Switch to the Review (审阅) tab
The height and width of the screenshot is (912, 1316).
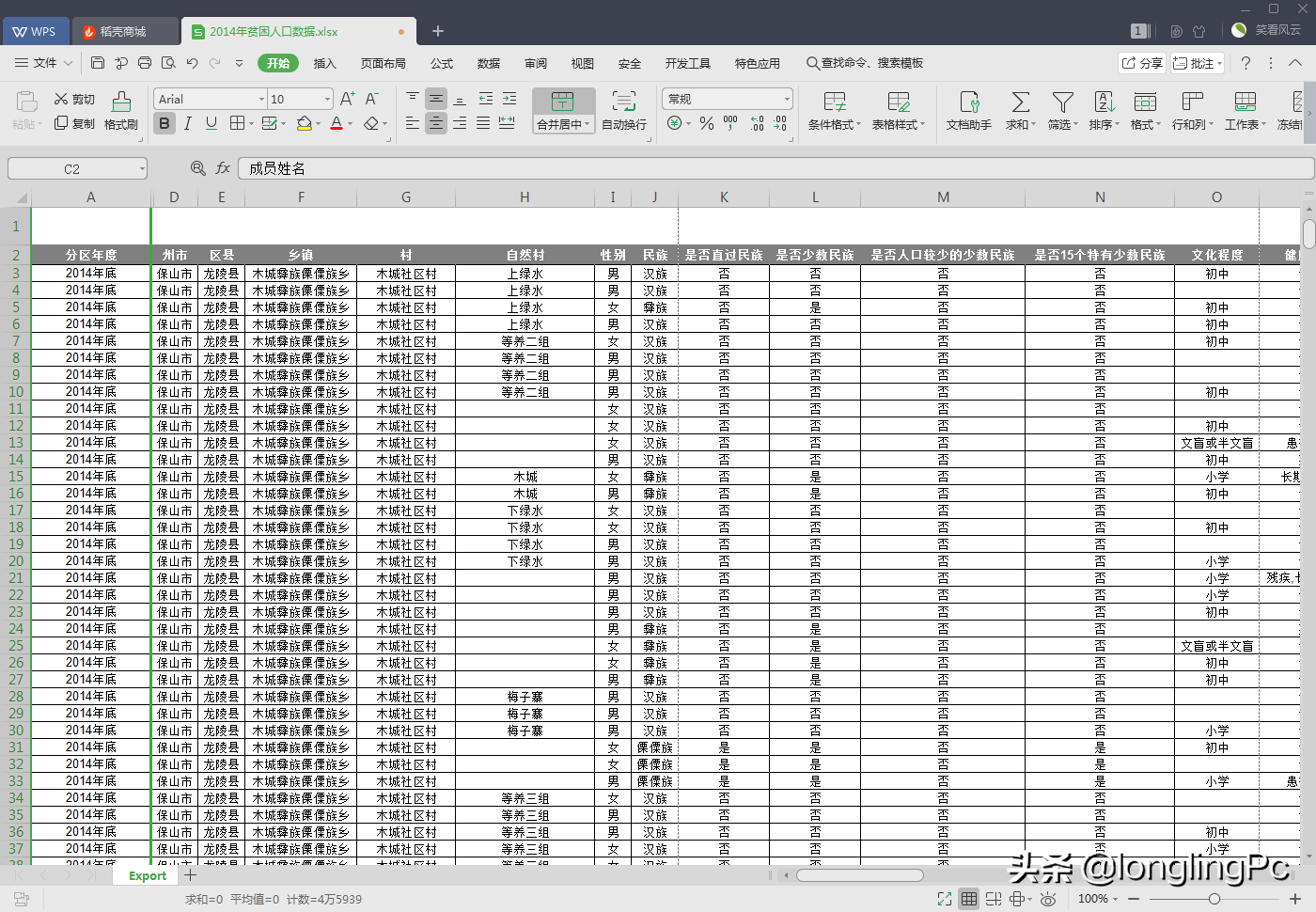(x=536, y=63)
